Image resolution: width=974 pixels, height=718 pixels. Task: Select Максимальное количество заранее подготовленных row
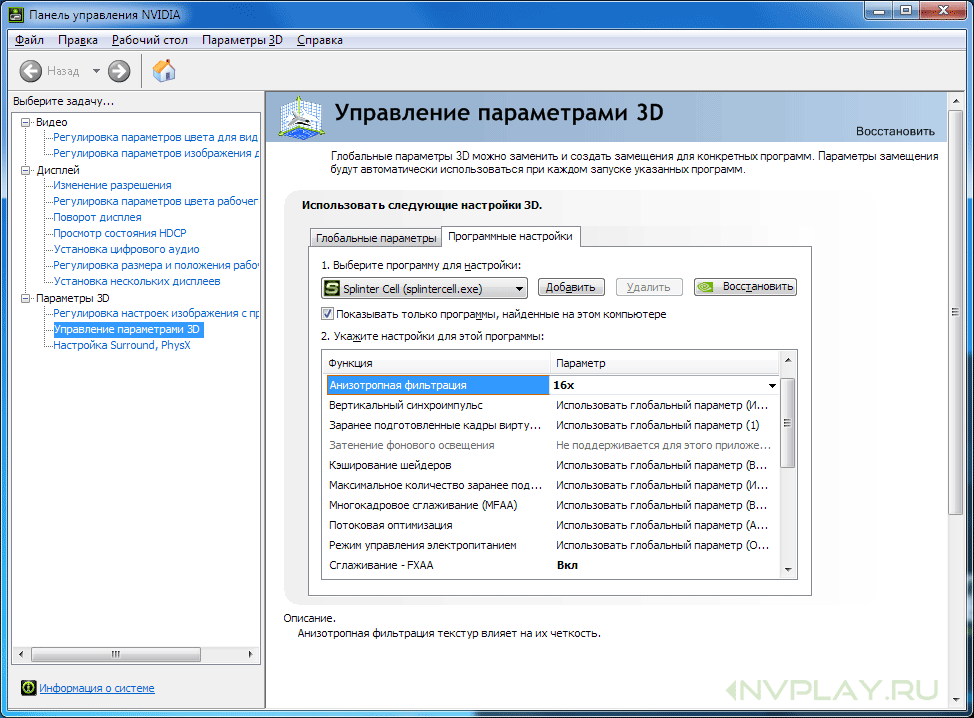[552, 485]
